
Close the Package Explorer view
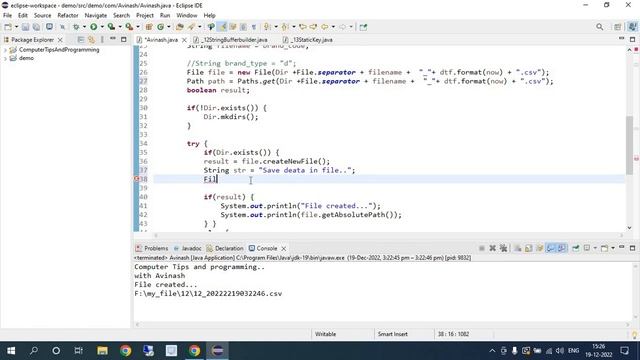[60, 40]
